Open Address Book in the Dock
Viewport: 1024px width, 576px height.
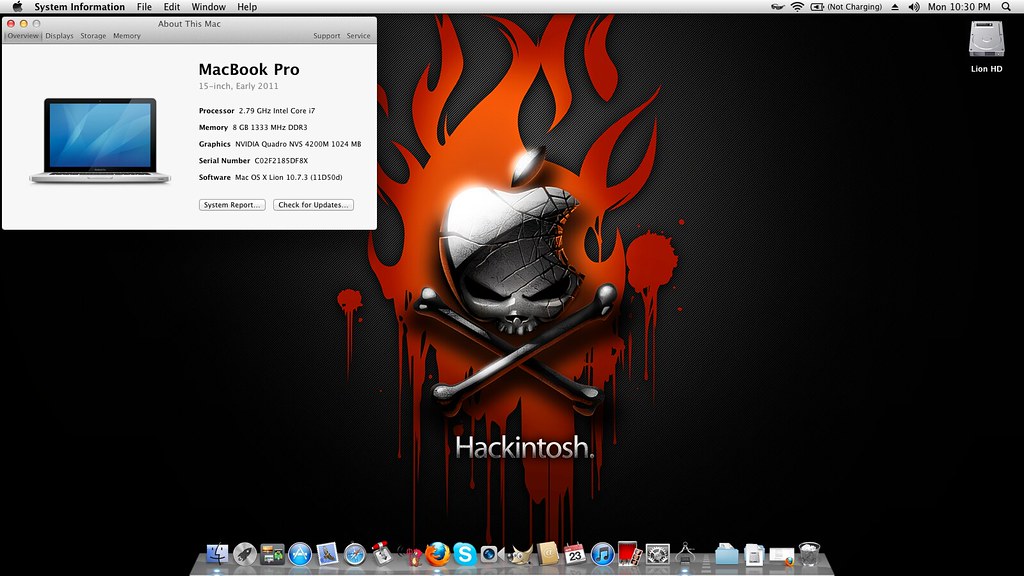547,554
